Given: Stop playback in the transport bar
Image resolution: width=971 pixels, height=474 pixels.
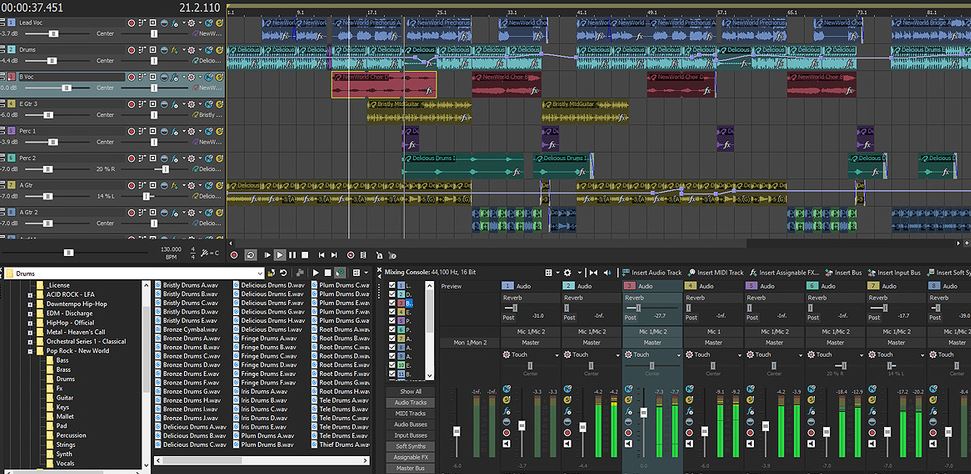Looking at the screenshot, I should click(x=305, y=255).
